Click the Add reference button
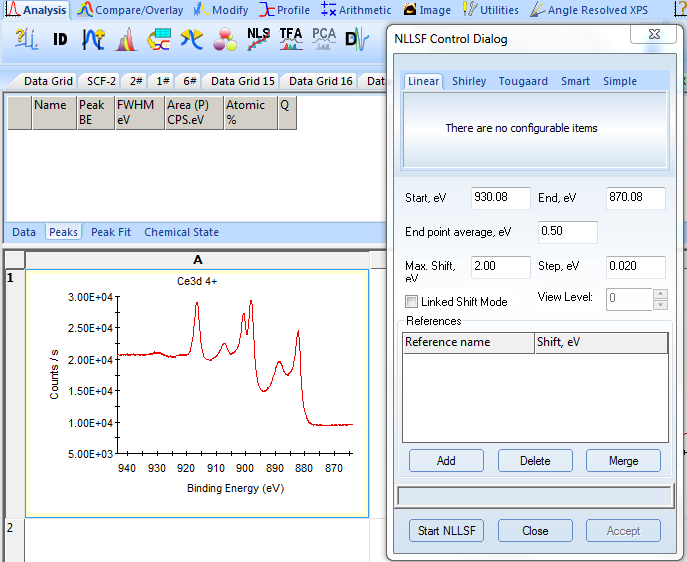This screenshot has width=687, height=562. click(446, 461)
